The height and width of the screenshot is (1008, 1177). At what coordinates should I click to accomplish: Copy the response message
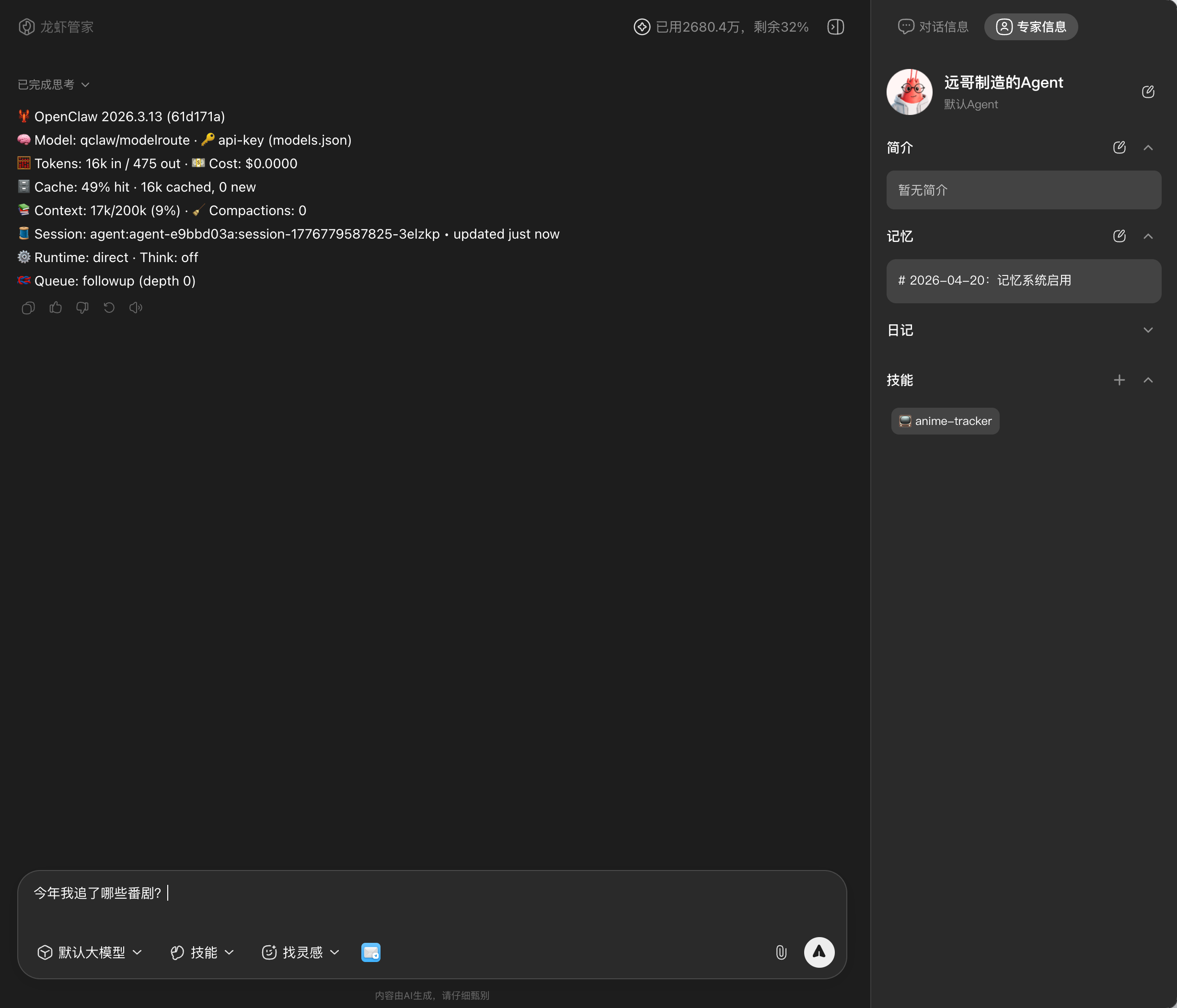pyautogui.click(x=28, y=308)
